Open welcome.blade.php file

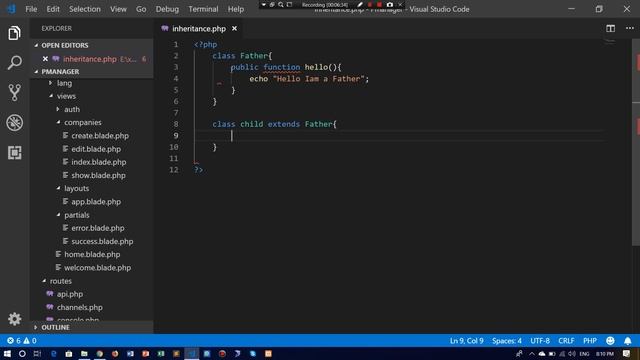[97, 268]
